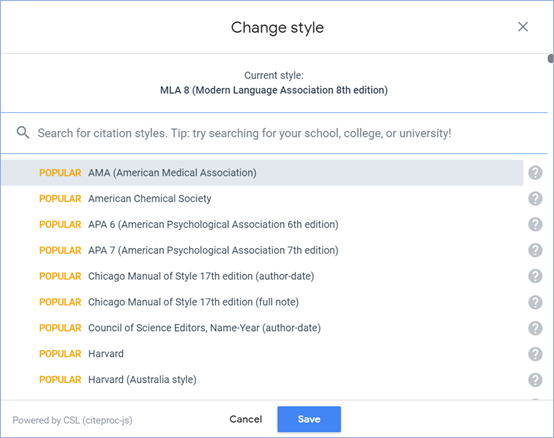Image resolution: width=554 pixels, height=438 pixels.
Task: Focus the citation styles search field
Action: pyautogui.click(x=274, y=133)
